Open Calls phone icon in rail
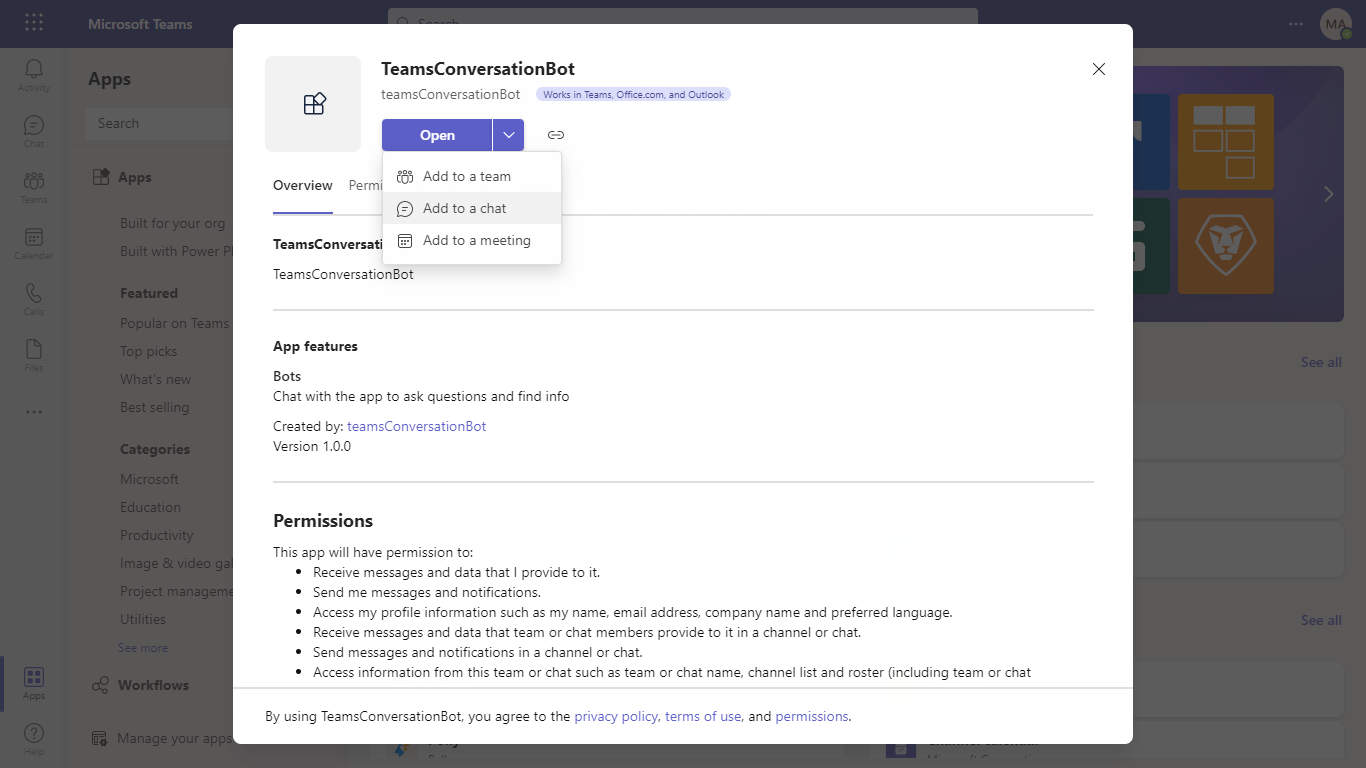This screenshot has width=1366, height=768. coord(34,299)
